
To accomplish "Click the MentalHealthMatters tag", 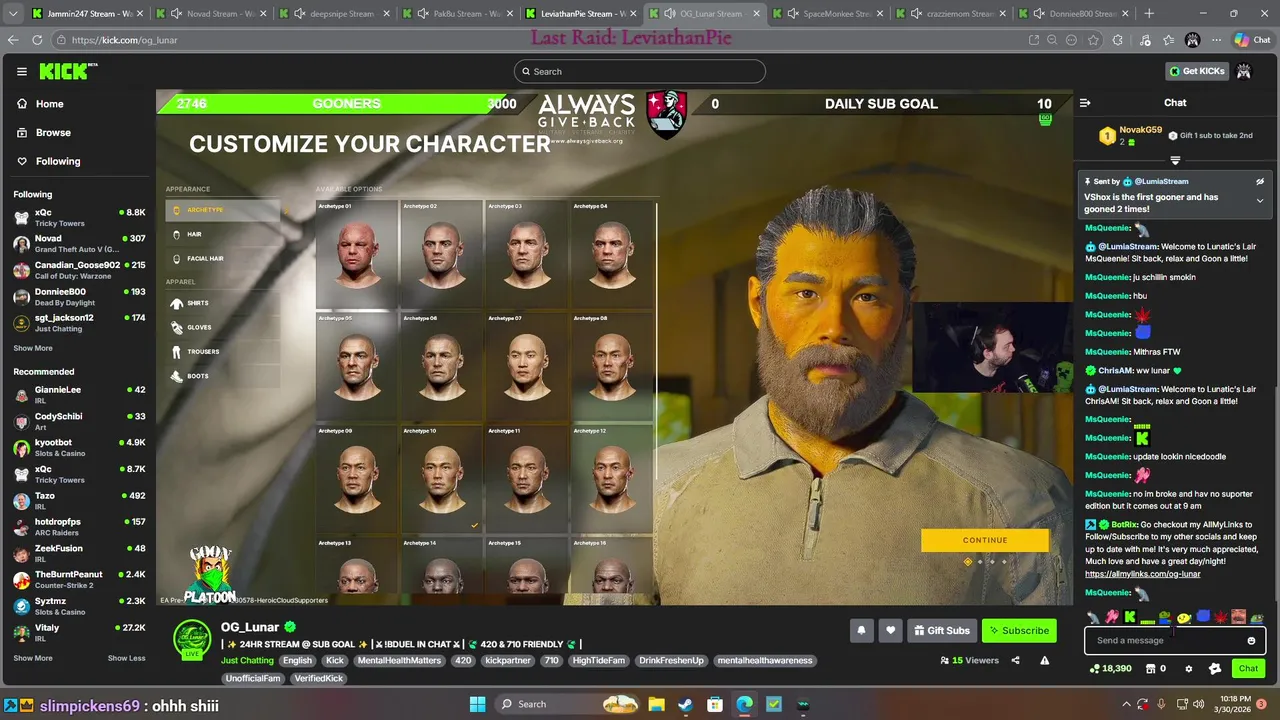I will tap(399, 661).
